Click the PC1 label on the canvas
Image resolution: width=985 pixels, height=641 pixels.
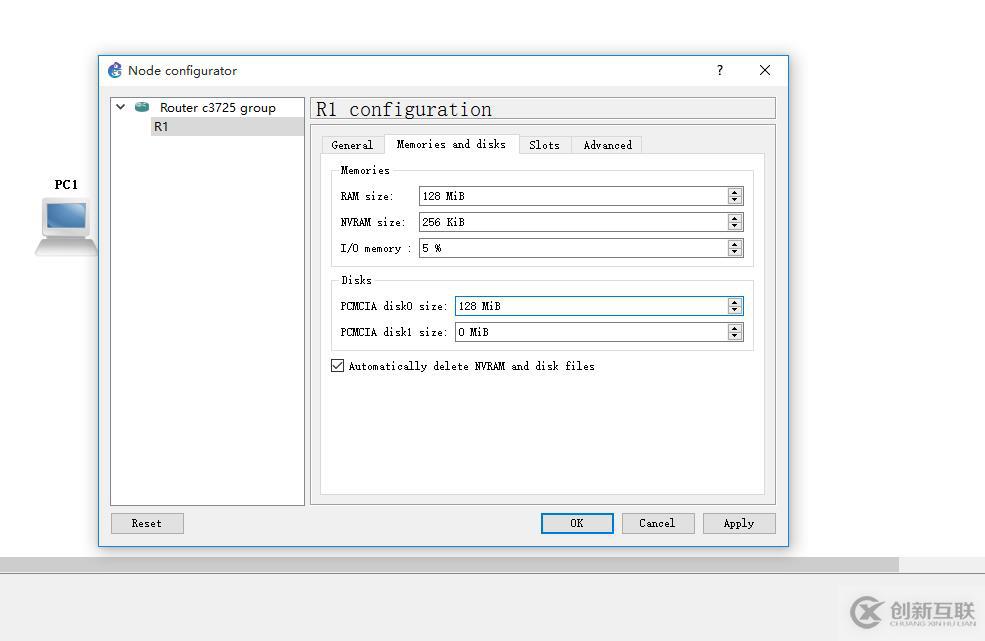pos(66,185)
